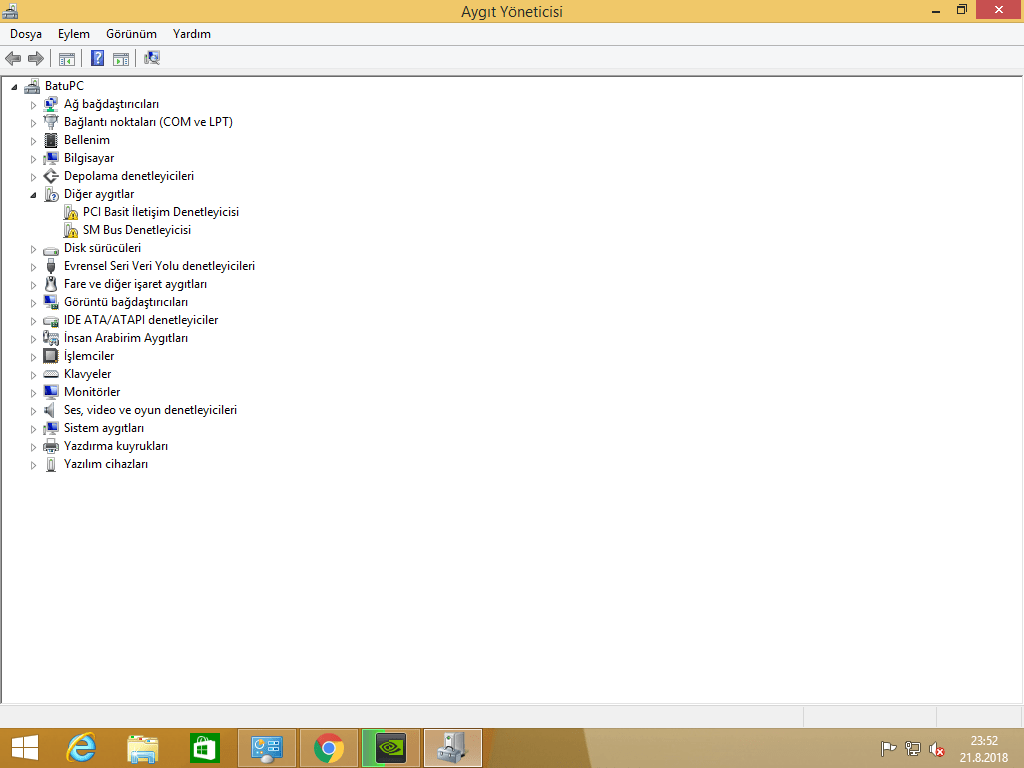
Task: Select the Disk sürücüleri drive icon
Action: pyautogui.click(x=51, y=249)
